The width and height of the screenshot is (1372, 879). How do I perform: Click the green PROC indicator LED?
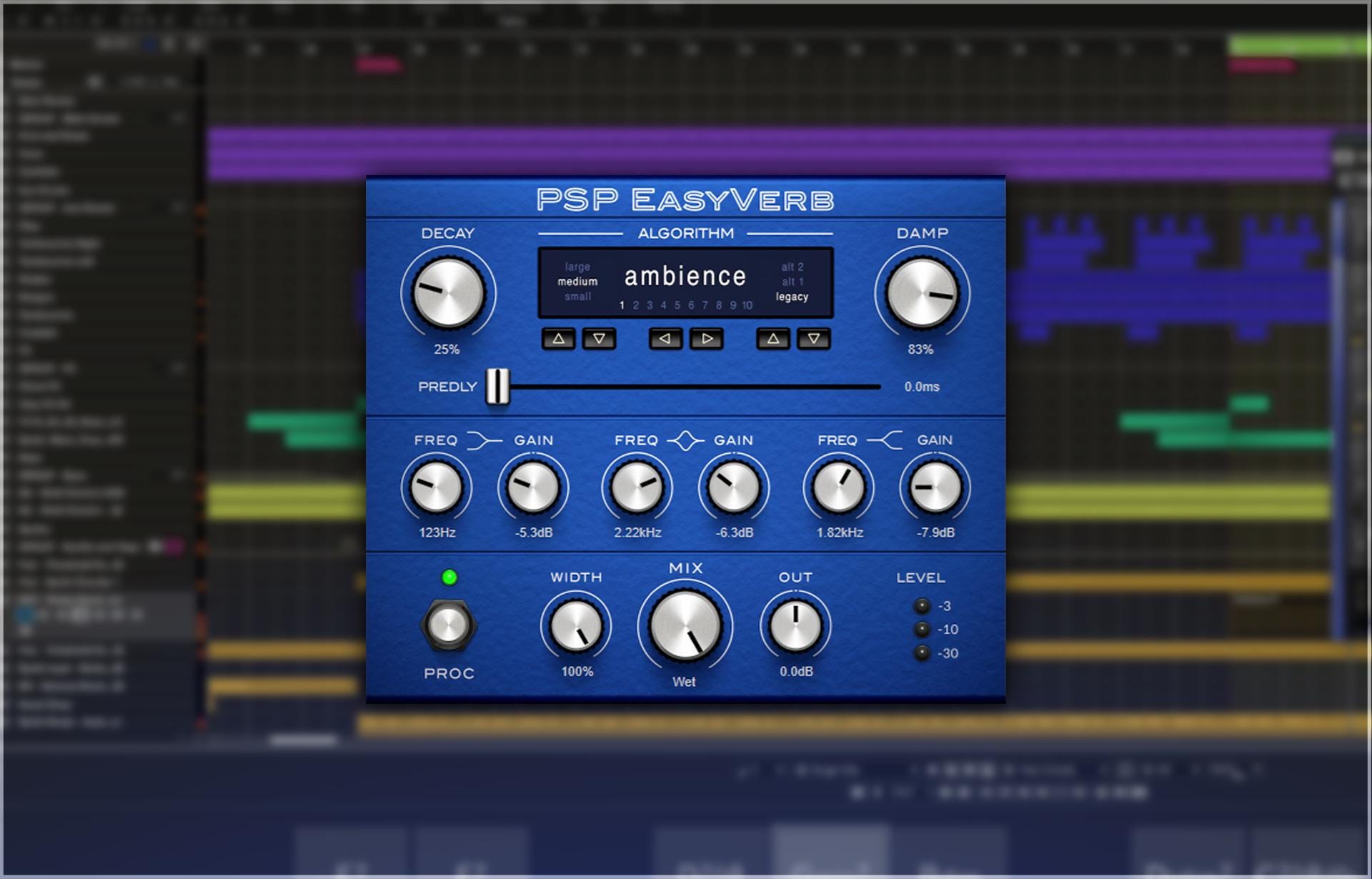point(449,577)
